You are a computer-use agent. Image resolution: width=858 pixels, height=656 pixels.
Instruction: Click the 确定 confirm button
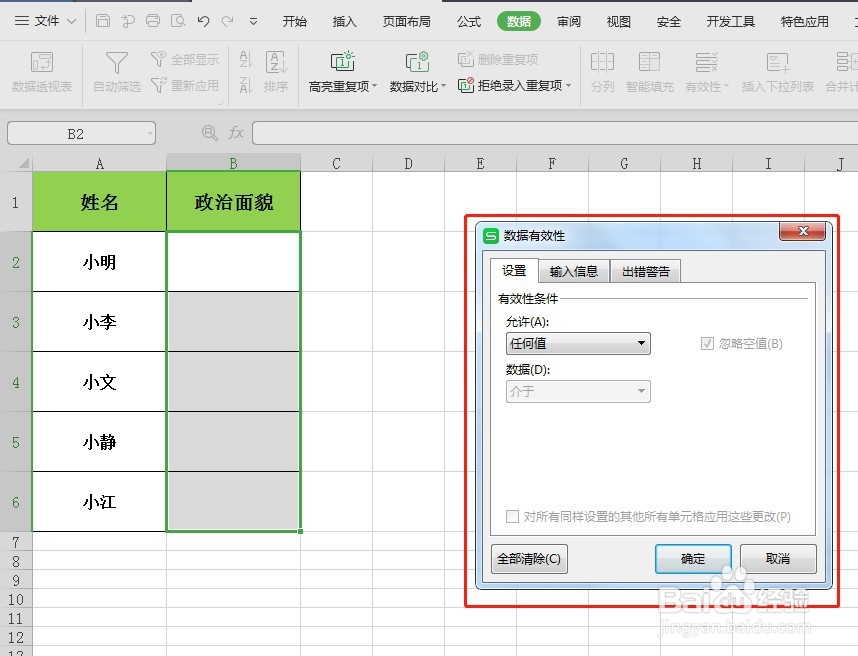(693, 559)
